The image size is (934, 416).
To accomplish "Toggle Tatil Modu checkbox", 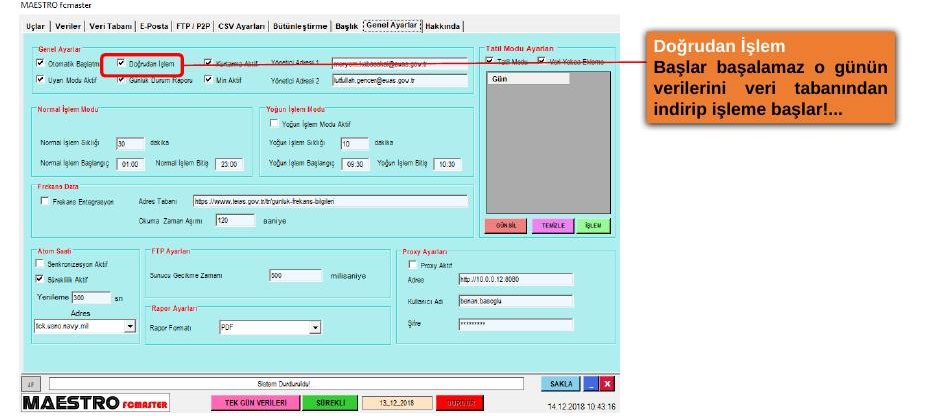I will [x=490, y=61].
